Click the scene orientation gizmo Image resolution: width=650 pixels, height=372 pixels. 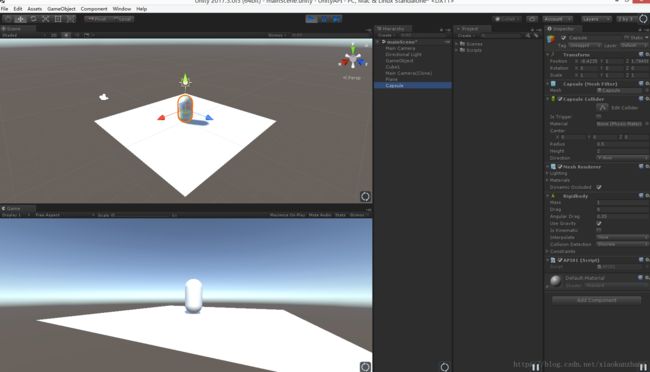pos(353,59)
